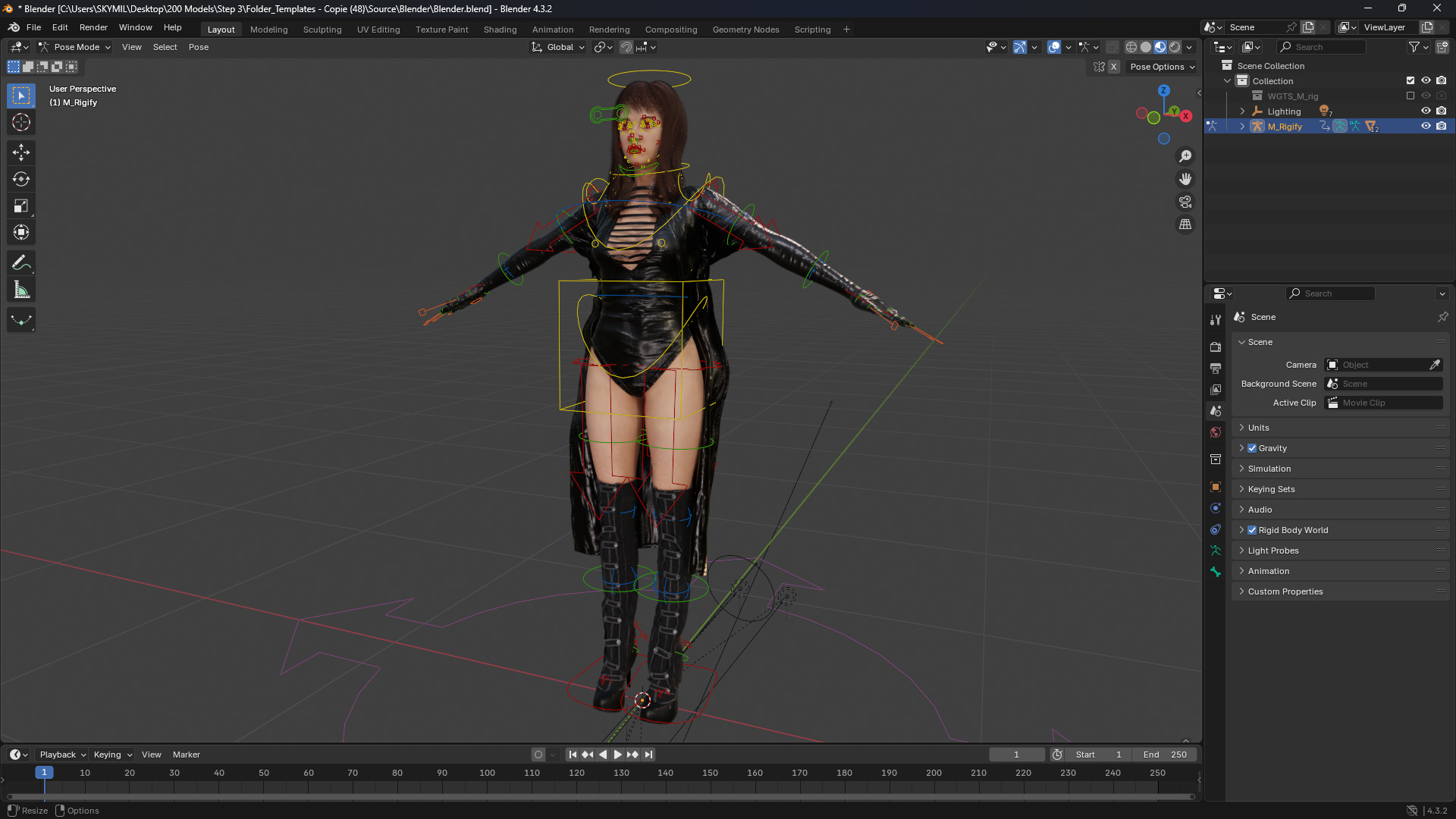Select the Breakdowner pose tool
Viewport: 1456px width, 819px height.
click(21, 320)
